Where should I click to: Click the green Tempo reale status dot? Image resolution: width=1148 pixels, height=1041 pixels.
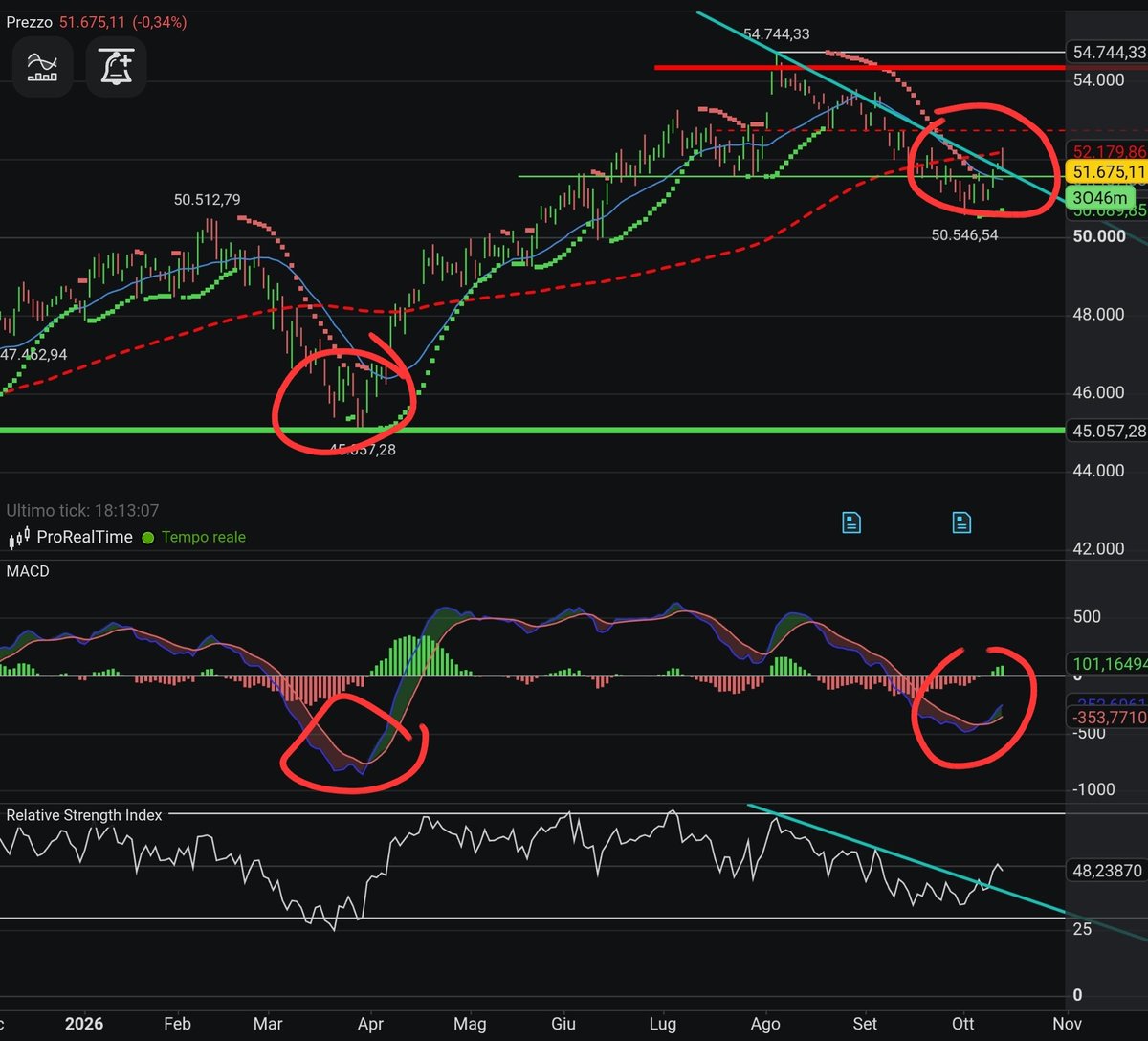(147, 538)
